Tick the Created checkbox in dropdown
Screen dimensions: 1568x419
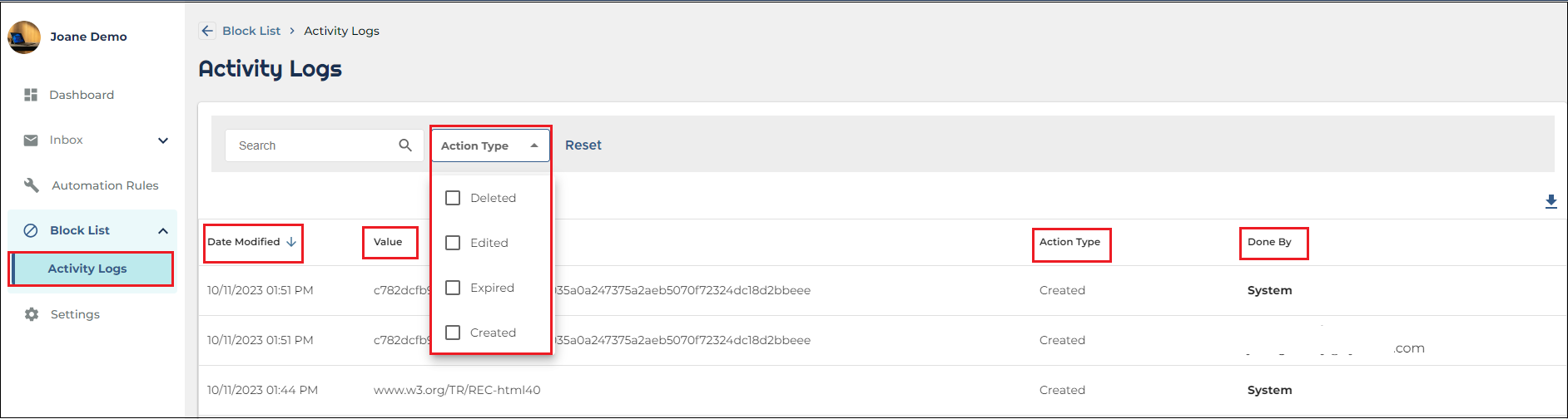tap(453, 333)
